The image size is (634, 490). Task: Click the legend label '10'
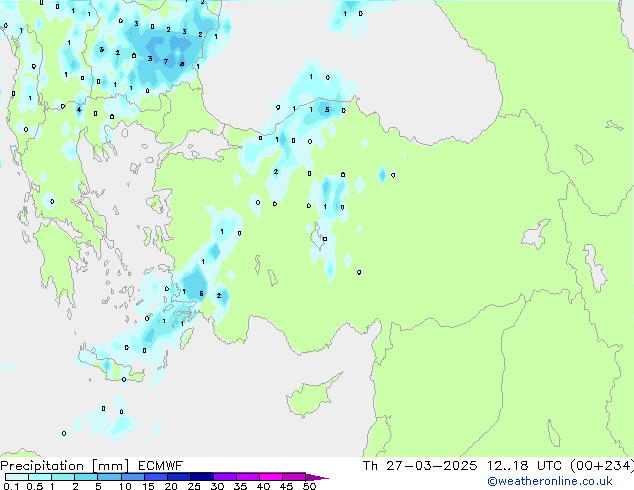tap(125, 486)
